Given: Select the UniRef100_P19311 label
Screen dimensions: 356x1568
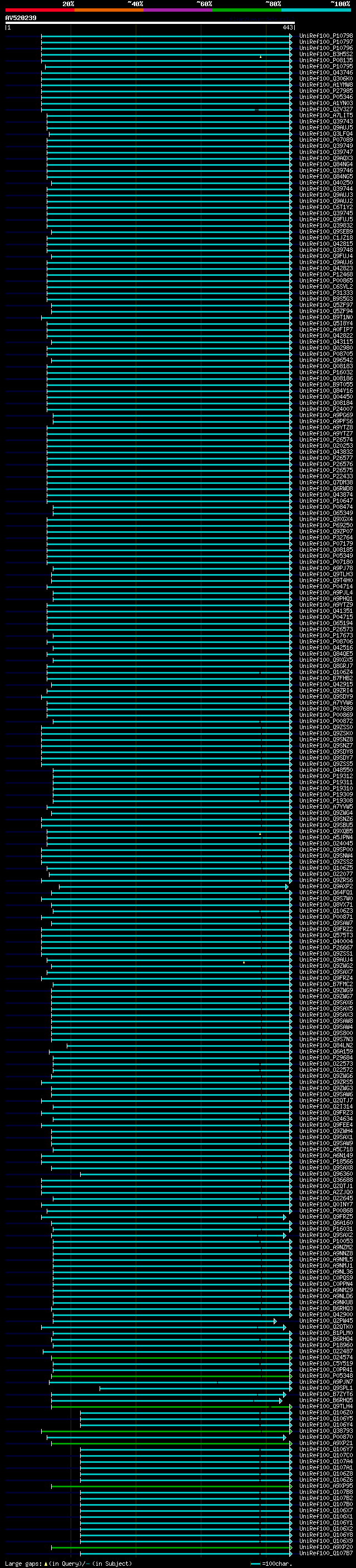Looking at the screenshot, I should pos(326,782).
